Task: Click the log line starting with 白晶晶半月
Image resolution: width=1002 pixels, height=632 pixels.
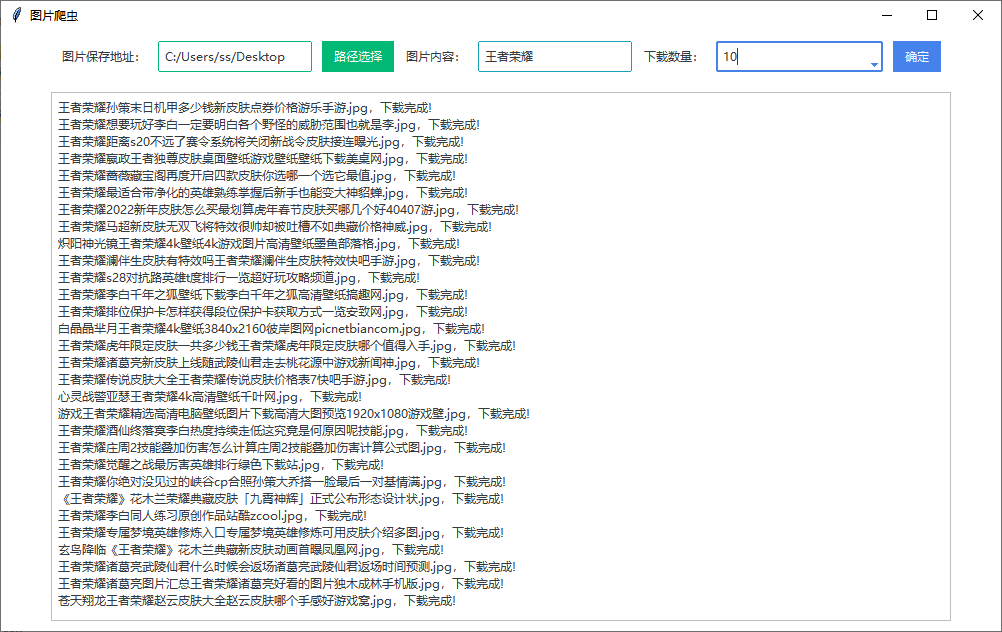Action: point(272,328)
